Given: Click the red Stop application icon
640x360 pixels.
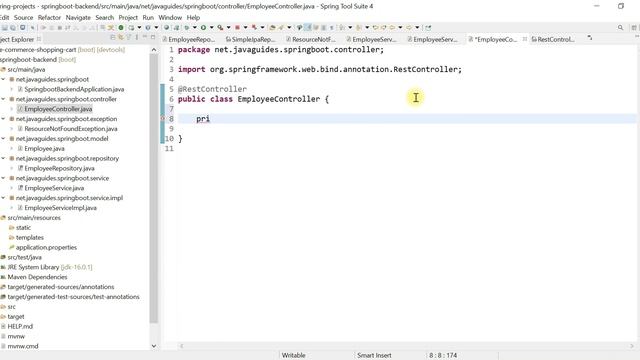Looking at the screenshot, I should (x=237, y=27).
